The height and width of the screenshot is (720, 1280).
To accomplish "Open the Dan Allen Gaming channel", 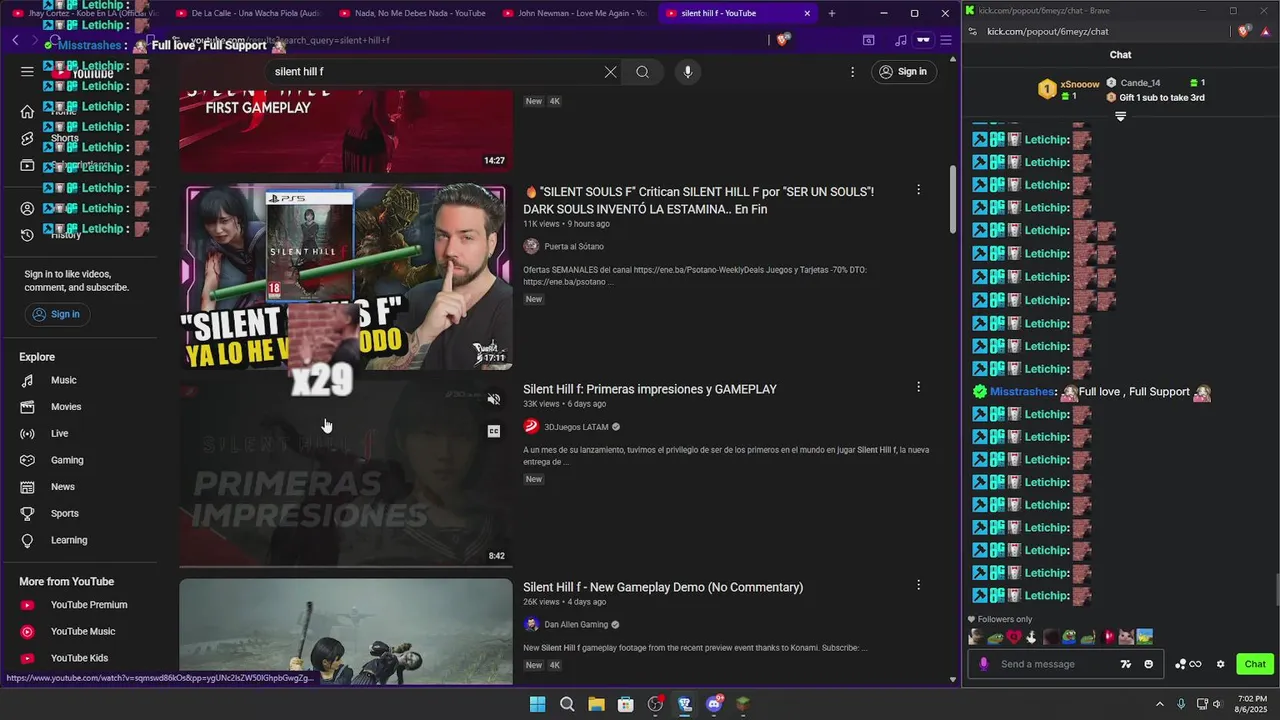I will 576,625.
